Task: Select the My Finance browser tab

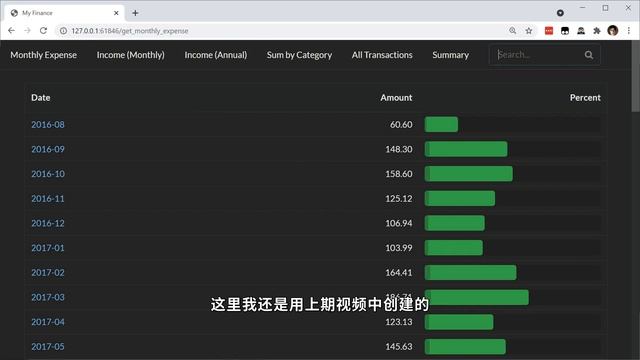Action: [x=64, y=13]
